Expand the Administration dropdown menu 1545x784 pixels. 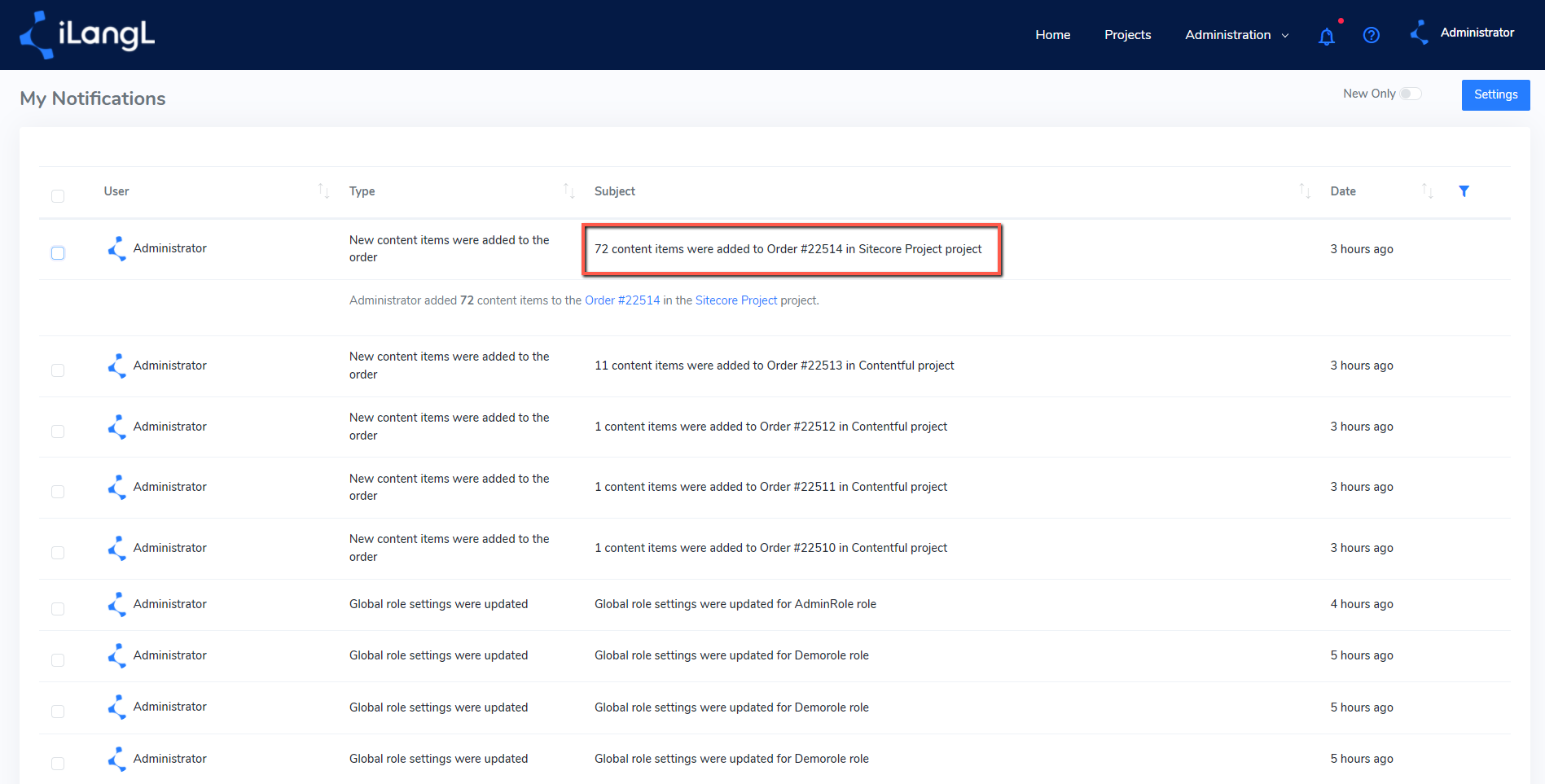click(1237, 35)
